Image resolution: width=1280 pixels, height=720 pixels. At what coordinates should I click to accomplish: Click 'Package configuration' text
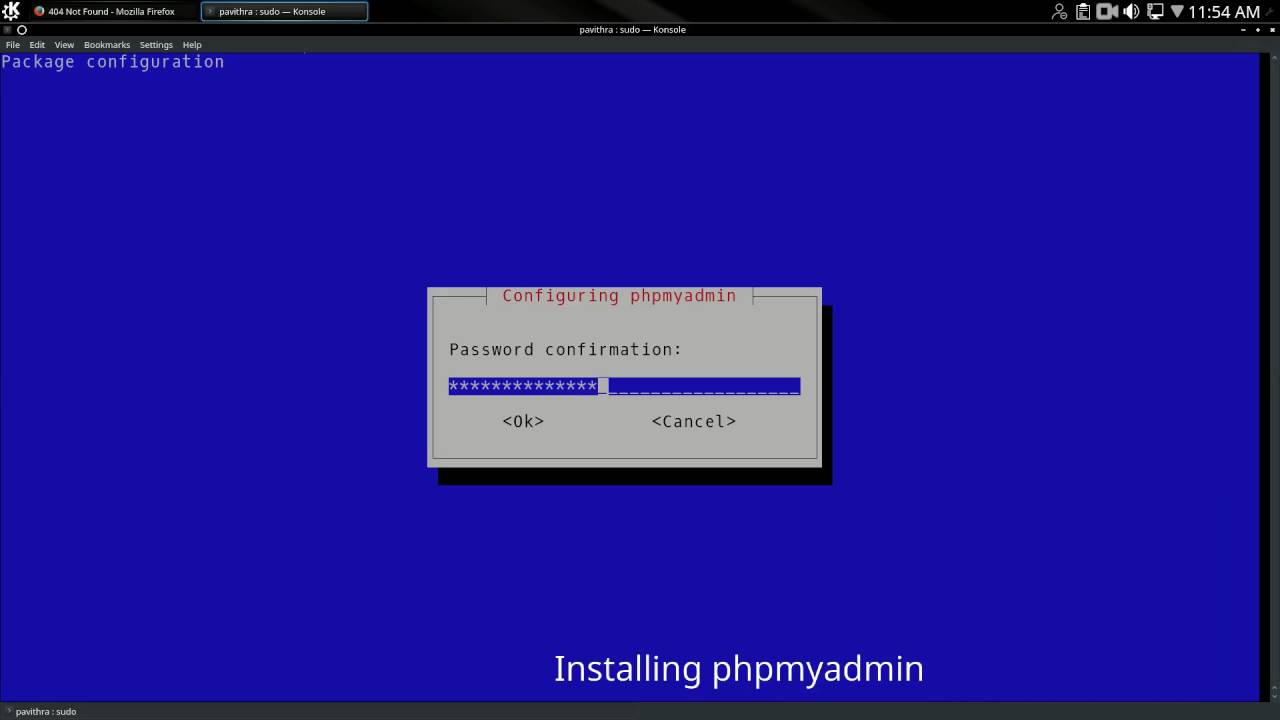113,62
